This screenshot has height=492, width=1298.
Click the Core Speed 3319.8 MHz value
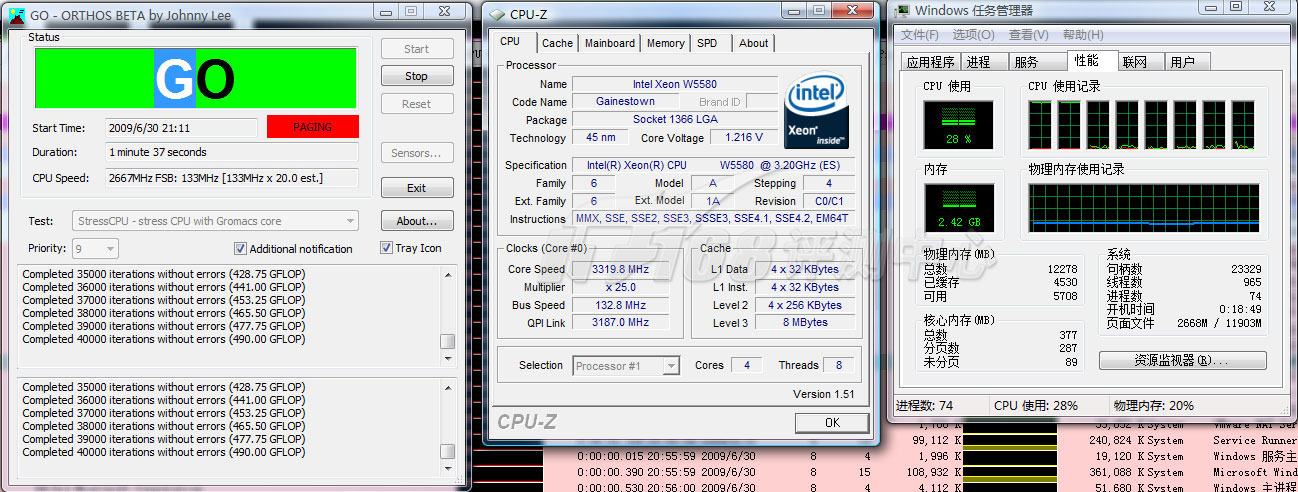(x=620, y=269)
